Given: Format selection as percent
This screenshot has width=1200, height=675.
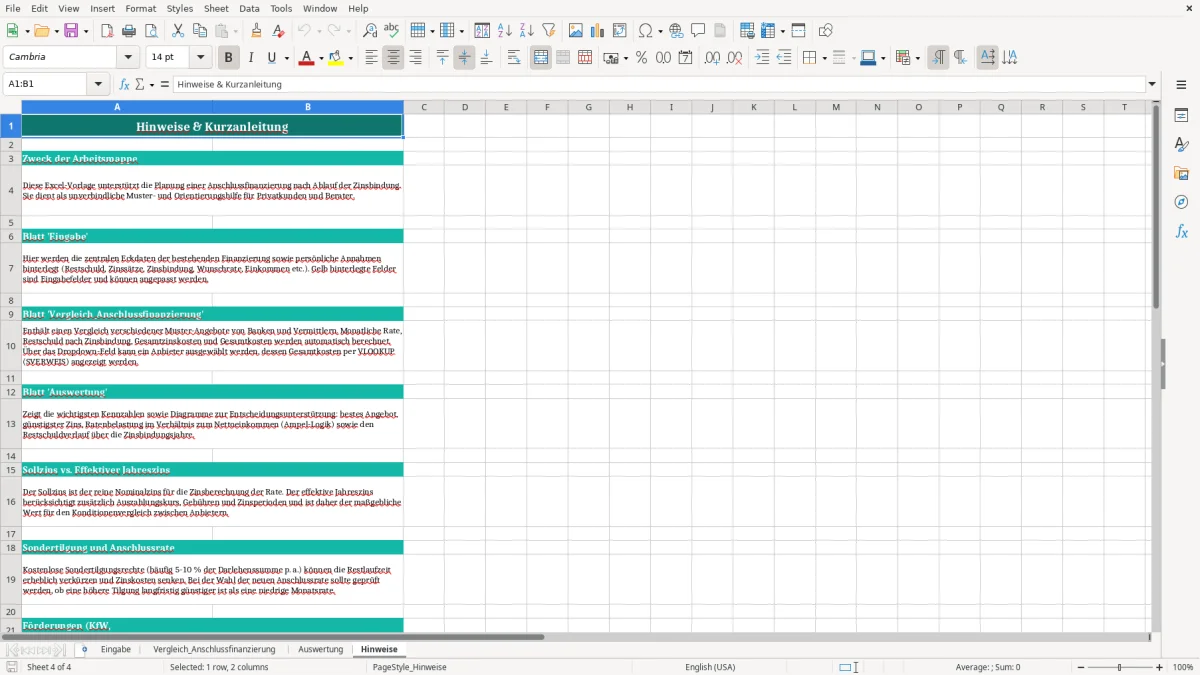Looking at the screenshot, I should (641, 58).
